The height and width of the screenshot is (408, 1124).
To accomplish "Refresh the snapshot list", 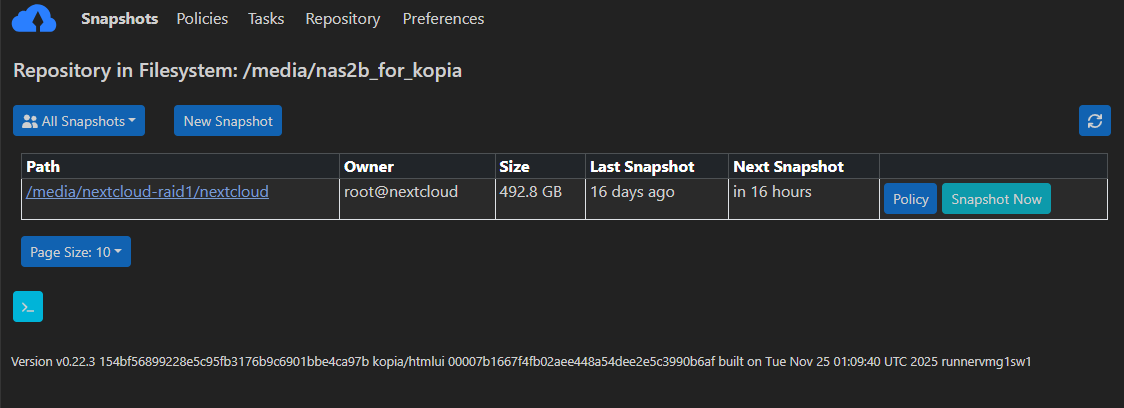I will 1095,120.
